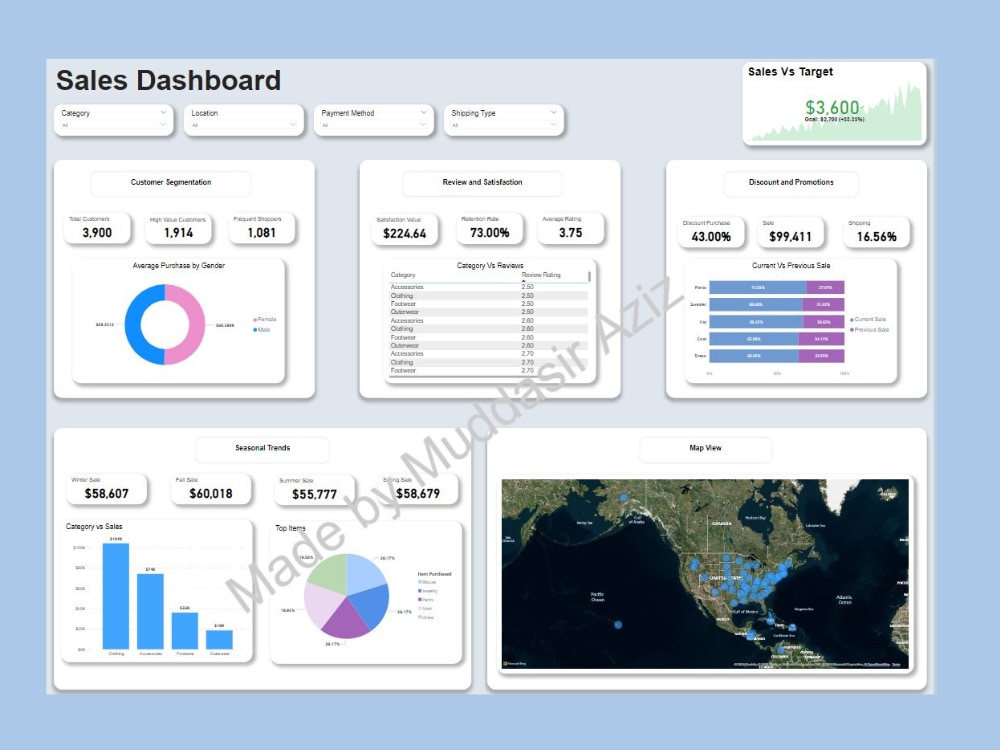Viewport: 1000px width, 750px height.
Task: Click the Hawaii data point on the map
Action: point(618,625)
